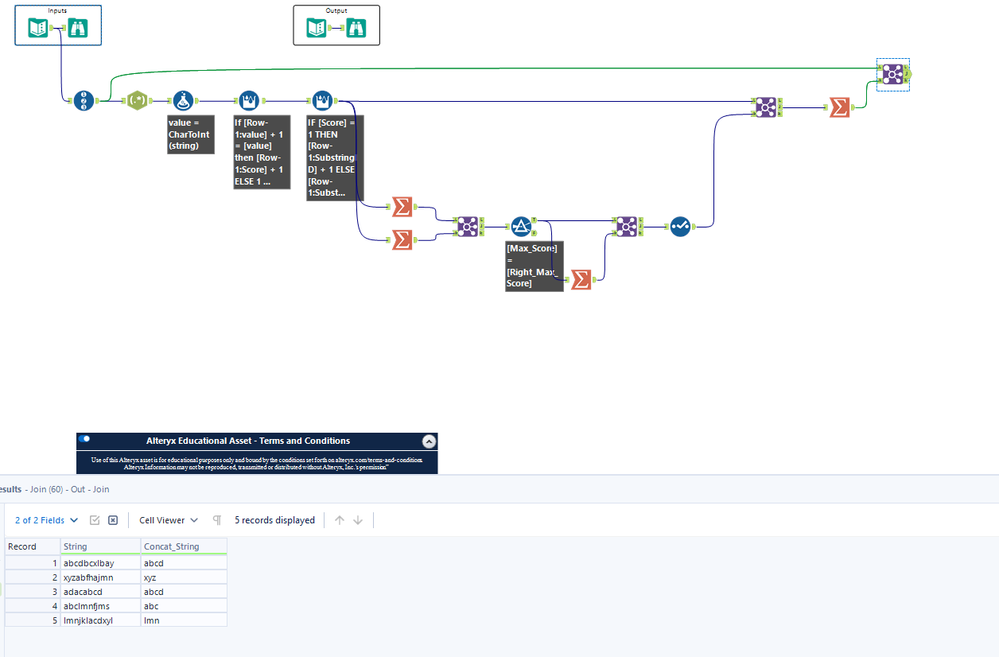Select Multi-Row Formula tool annotated 'If [Row-1:value] + 1'

coord(249,101)
